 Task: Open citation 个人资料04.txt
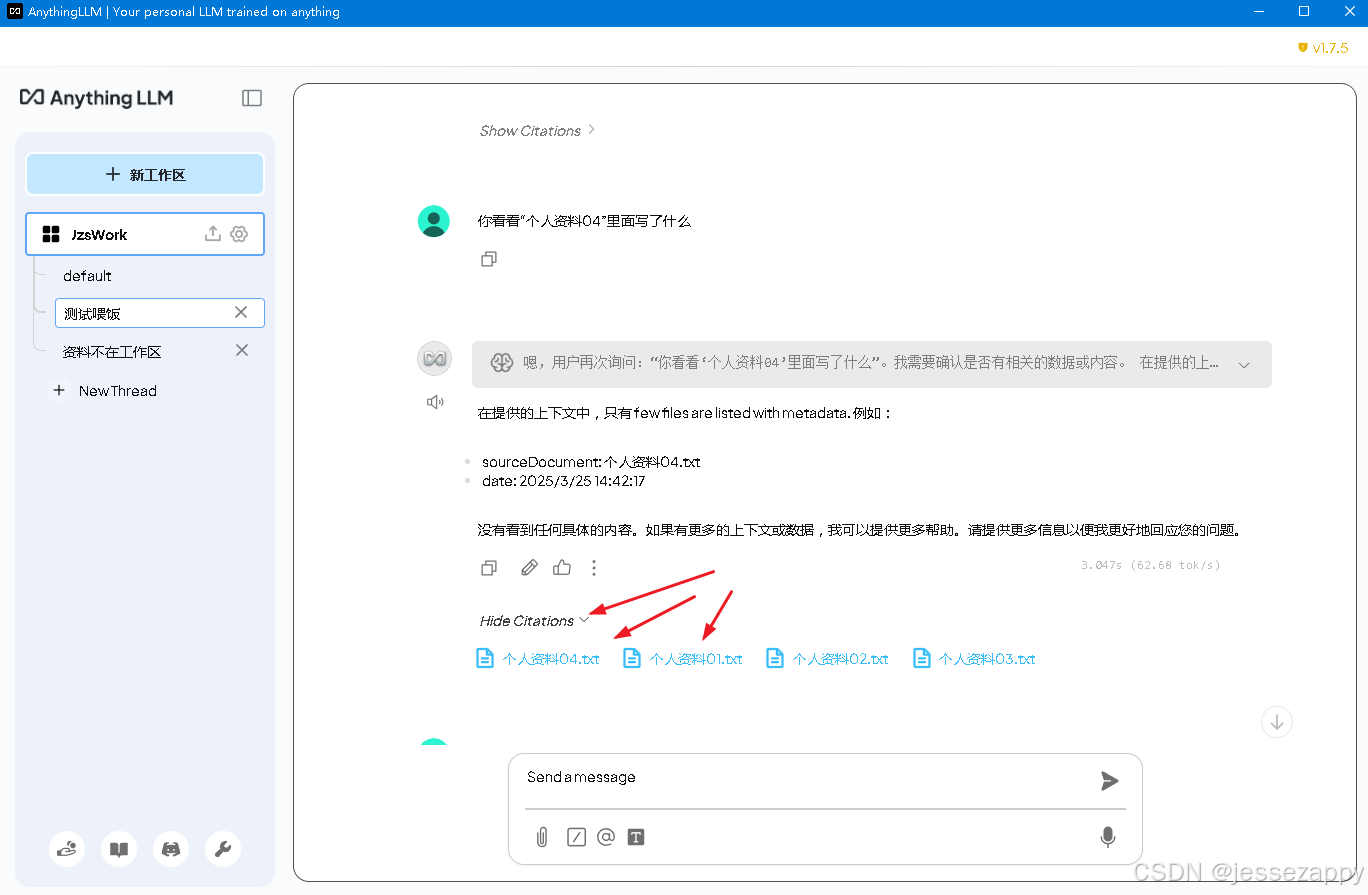coord(538,659)
